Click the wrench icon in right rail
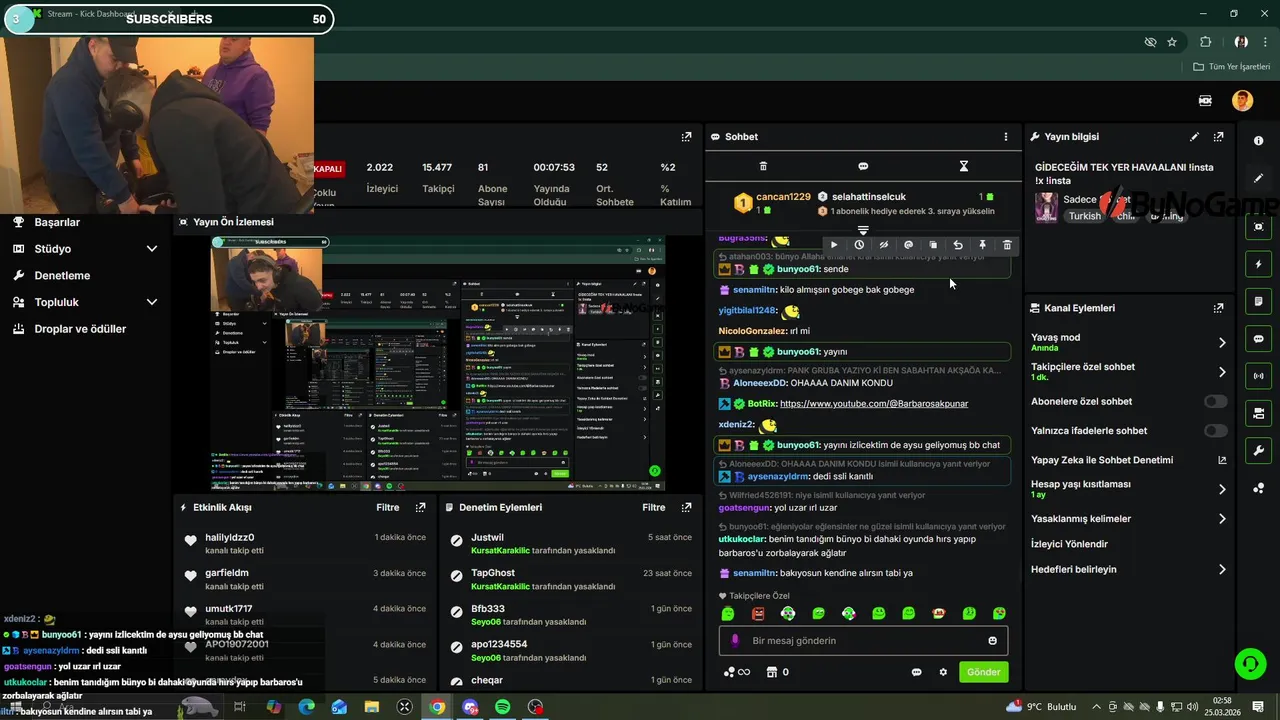This screenshot has width=1280, height=720. point(1258,451)
